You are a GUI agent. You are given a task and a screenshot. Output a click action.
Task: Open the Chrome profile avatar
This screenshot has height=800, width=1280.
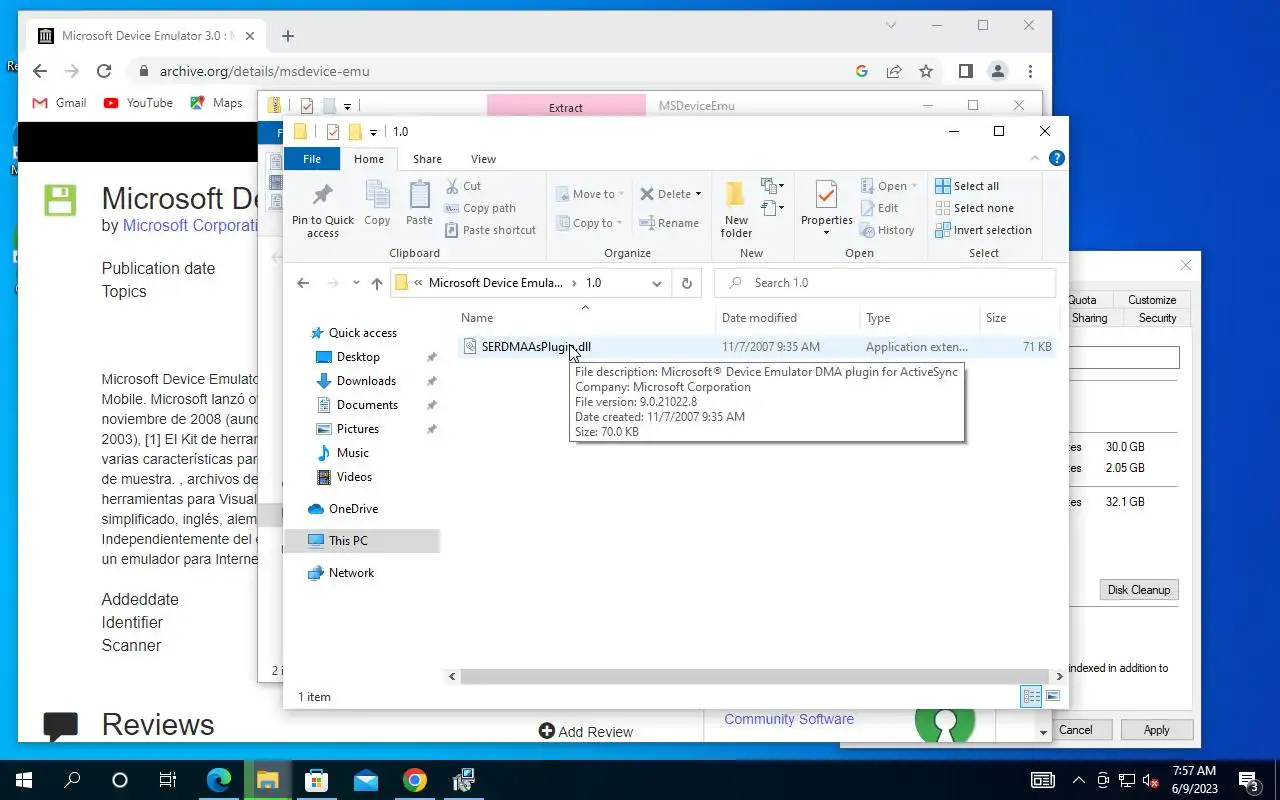click(x=997, y=71)
